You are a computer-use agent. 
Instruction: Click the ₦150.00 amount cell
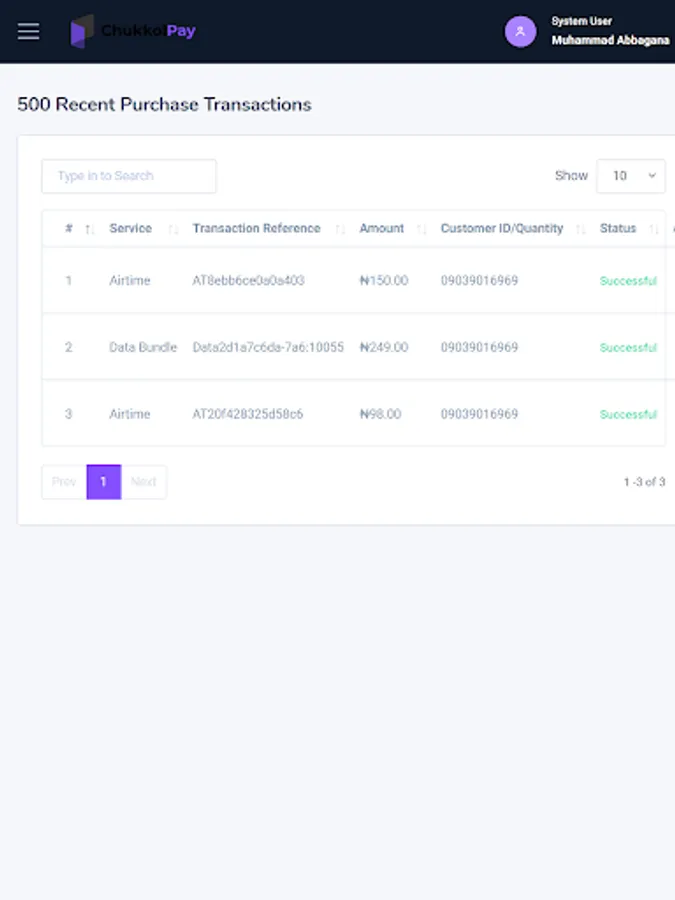383,281
